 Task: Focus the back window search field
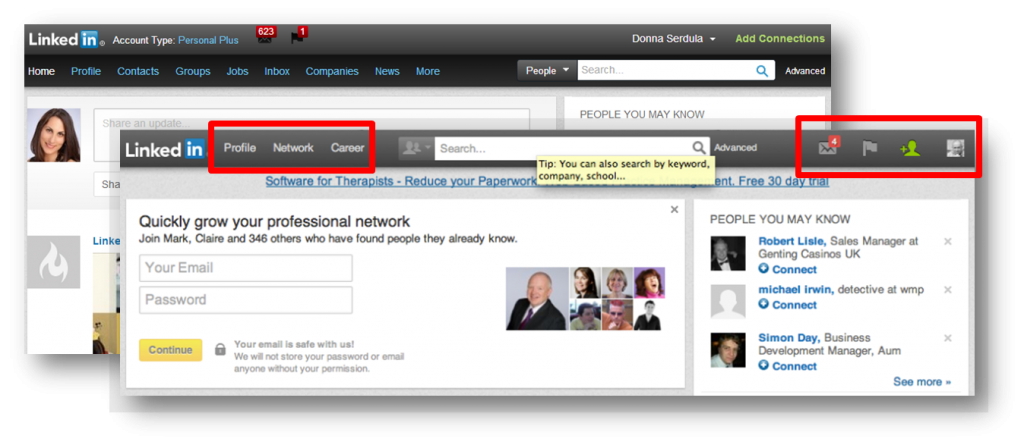point(666,71)
